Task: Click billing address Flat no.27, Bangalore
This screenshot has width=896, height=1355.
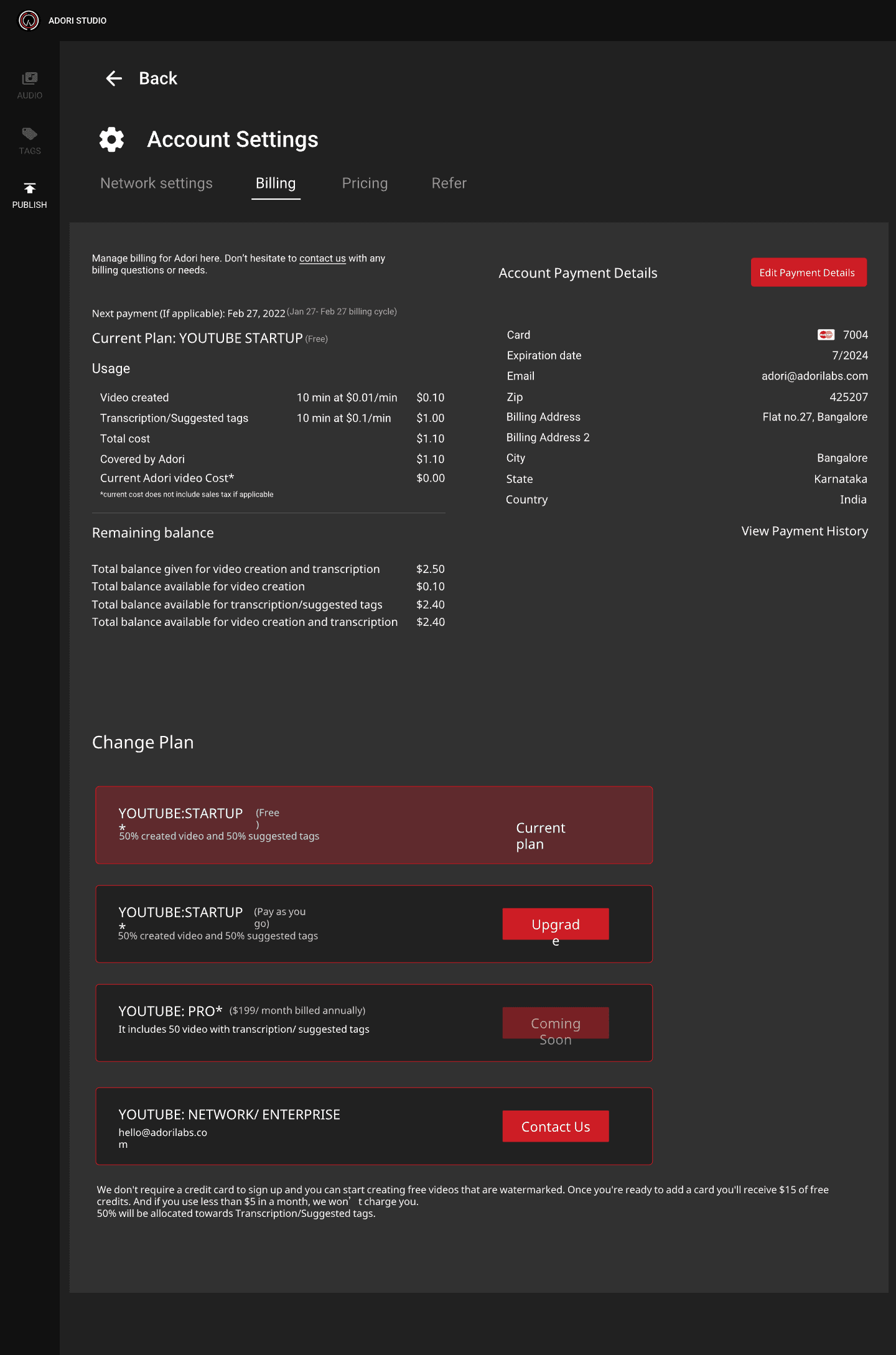Action: [815, 417]
